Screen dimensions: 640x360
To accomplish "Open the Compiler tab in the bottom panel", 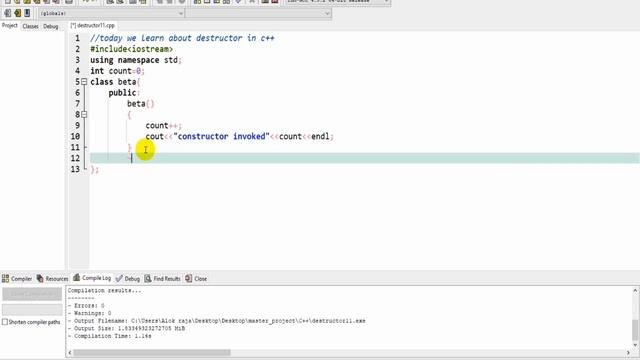I will point(17,278).
